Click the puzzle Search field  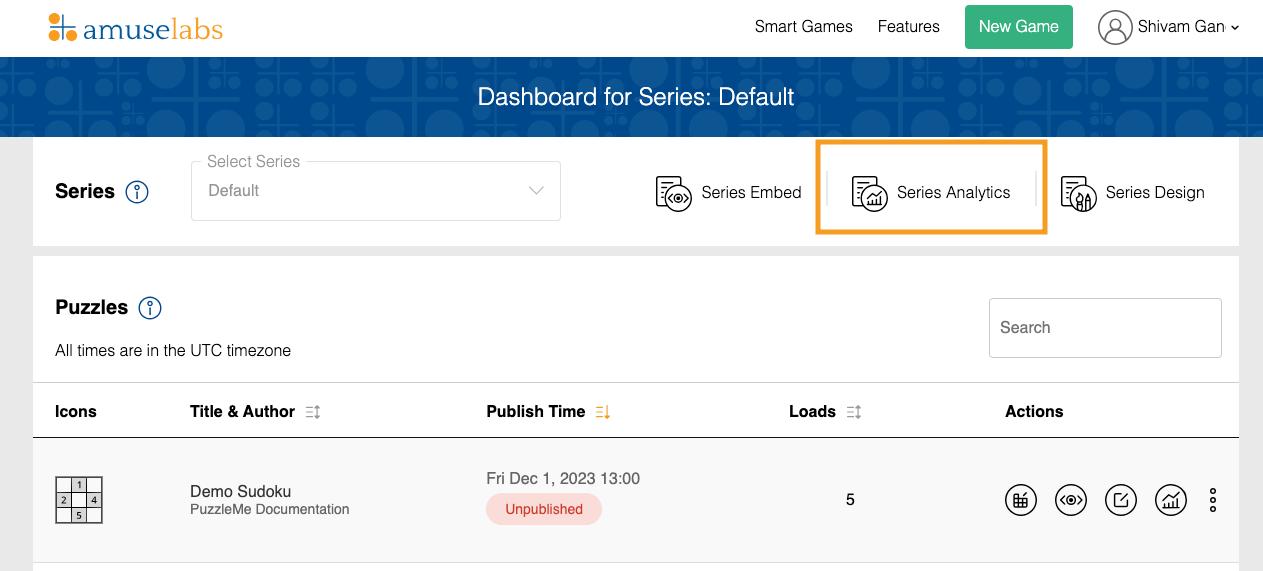pos(1105,328)
